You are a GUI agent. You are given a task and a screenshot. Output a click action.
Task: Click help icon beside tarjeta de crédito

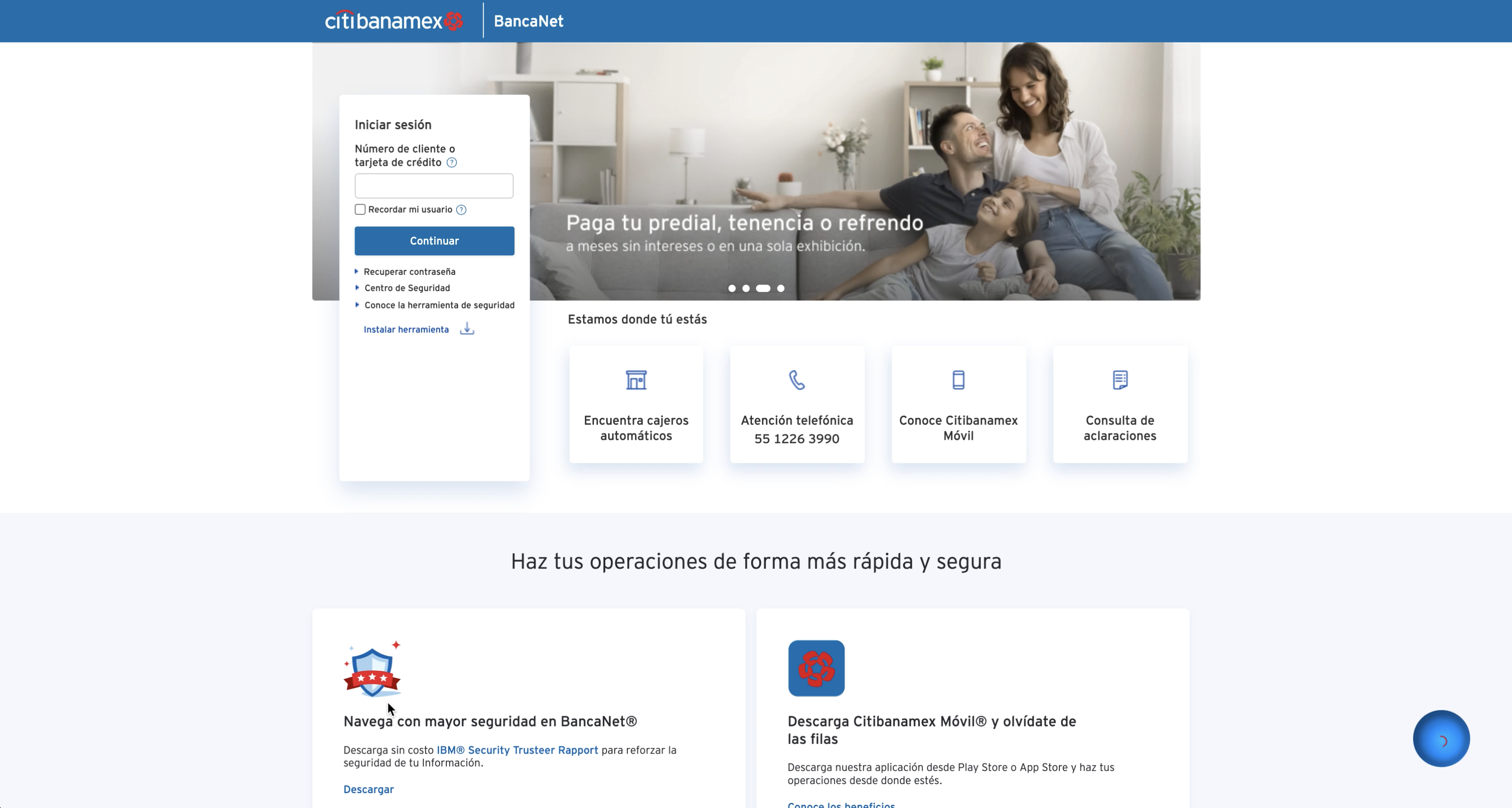pyautogui.click(x=451, y=163)
